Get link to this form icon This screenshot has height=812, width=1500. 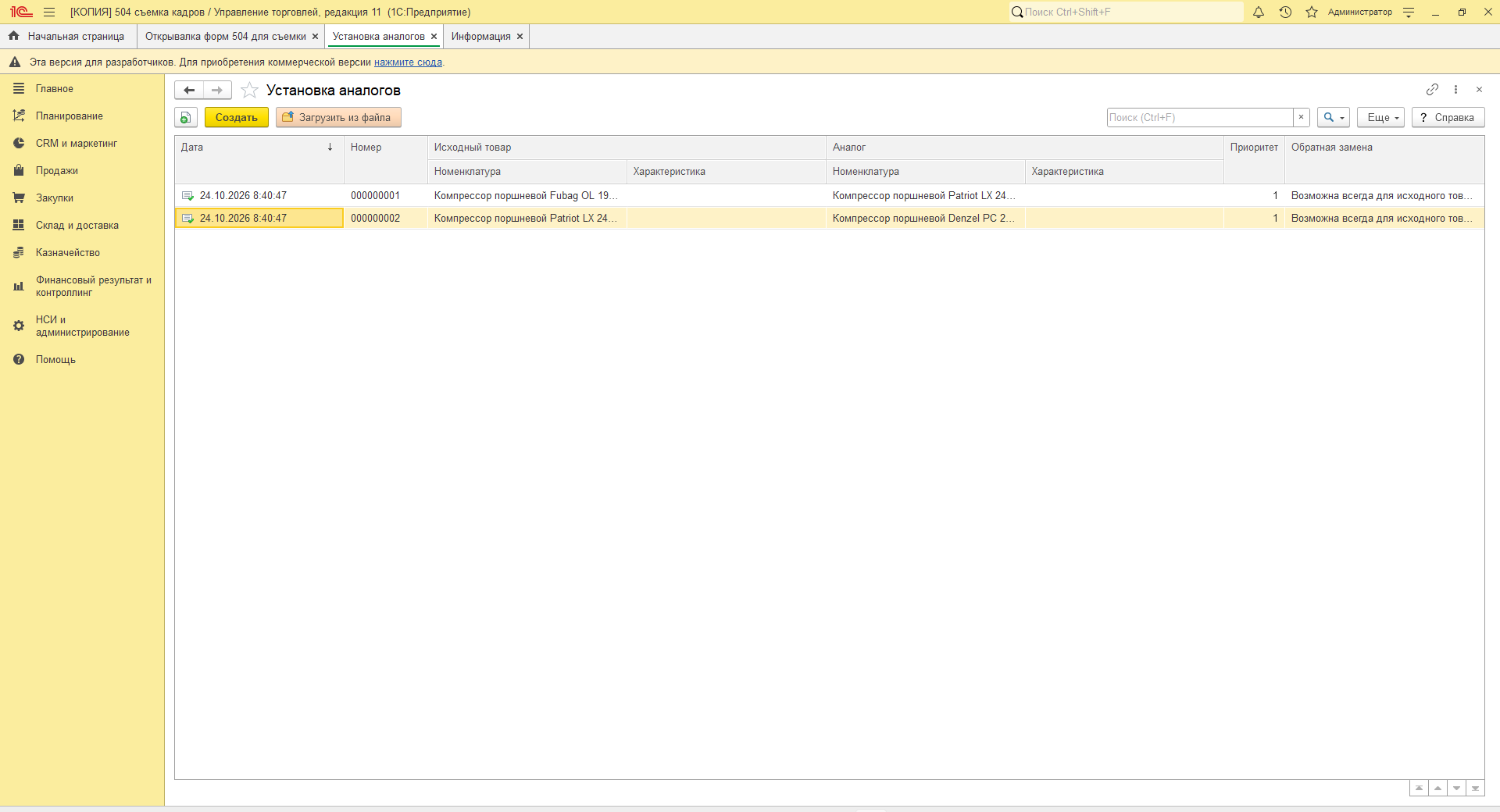tap(1432, 90)
